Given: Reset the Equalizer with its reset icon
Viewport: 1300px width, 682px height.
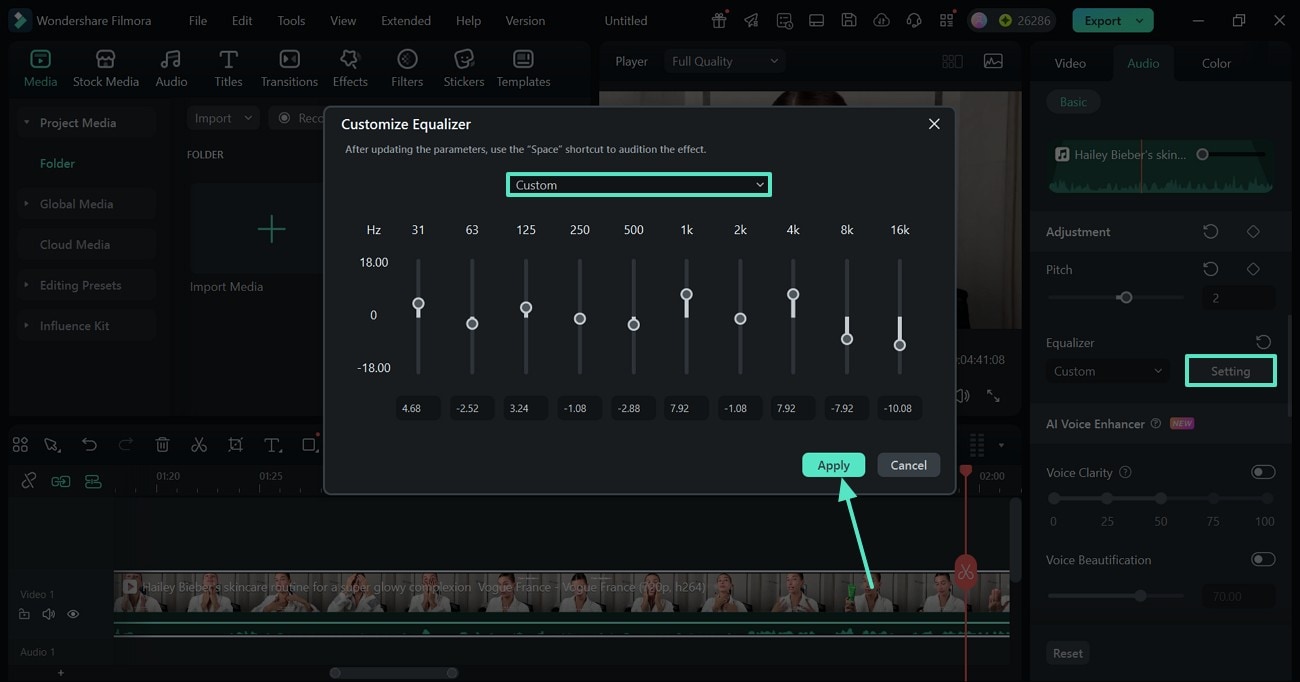Looking at the screenshot, I should click(x=1263, y=342).
